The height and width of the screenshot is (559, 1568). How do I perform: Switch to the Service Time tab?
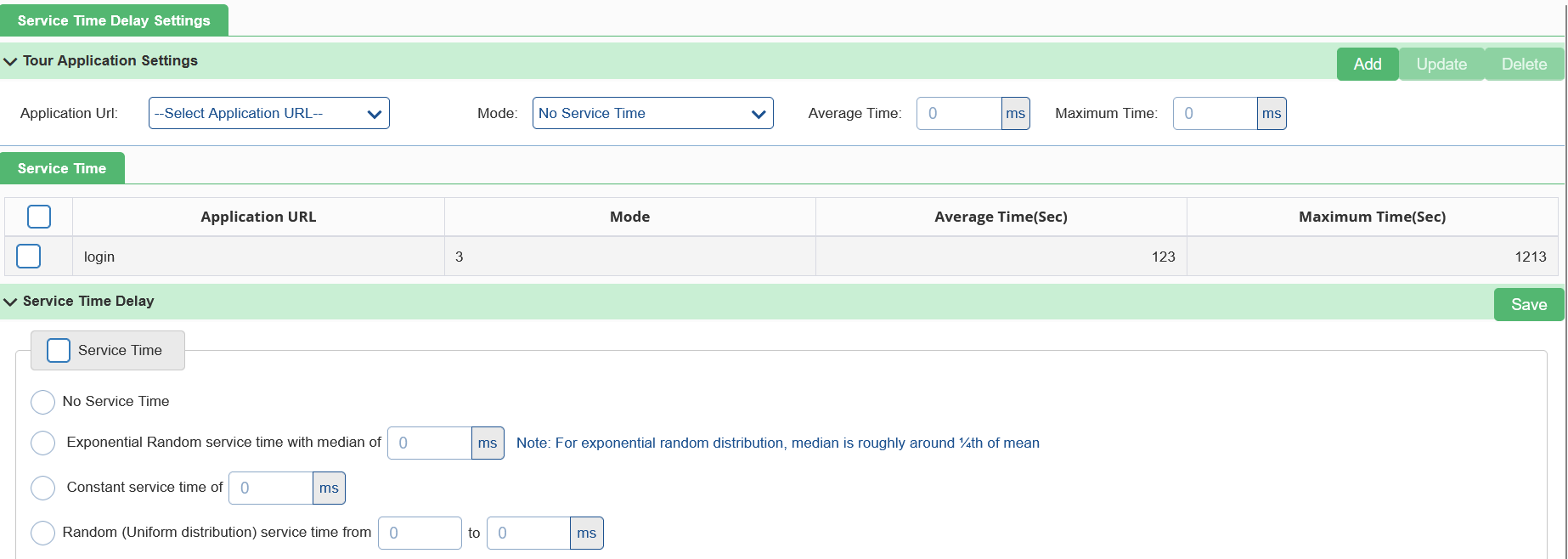tap(62, 168)
